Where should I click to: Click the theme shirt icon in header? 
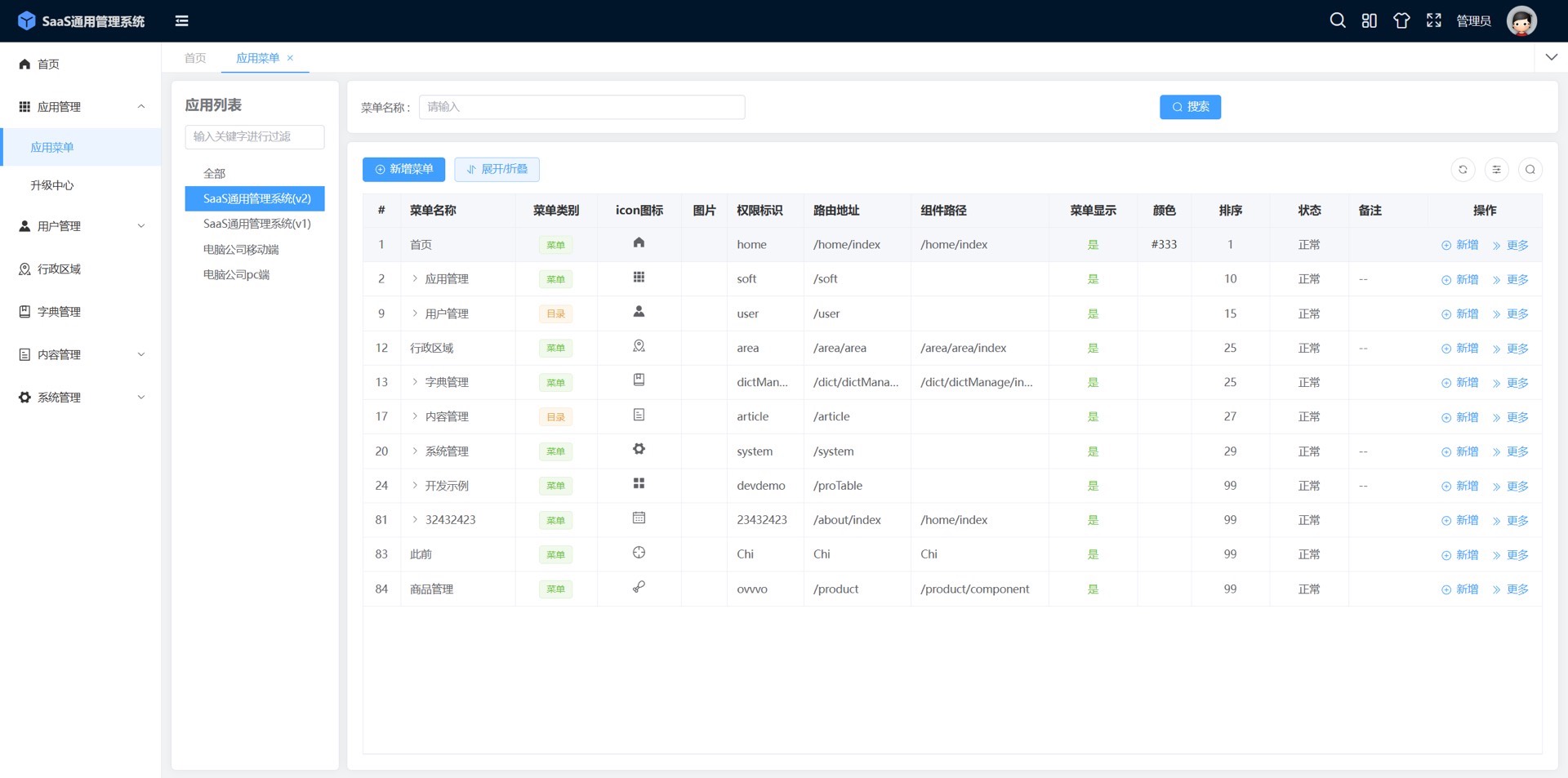(x=1401, y=20)
